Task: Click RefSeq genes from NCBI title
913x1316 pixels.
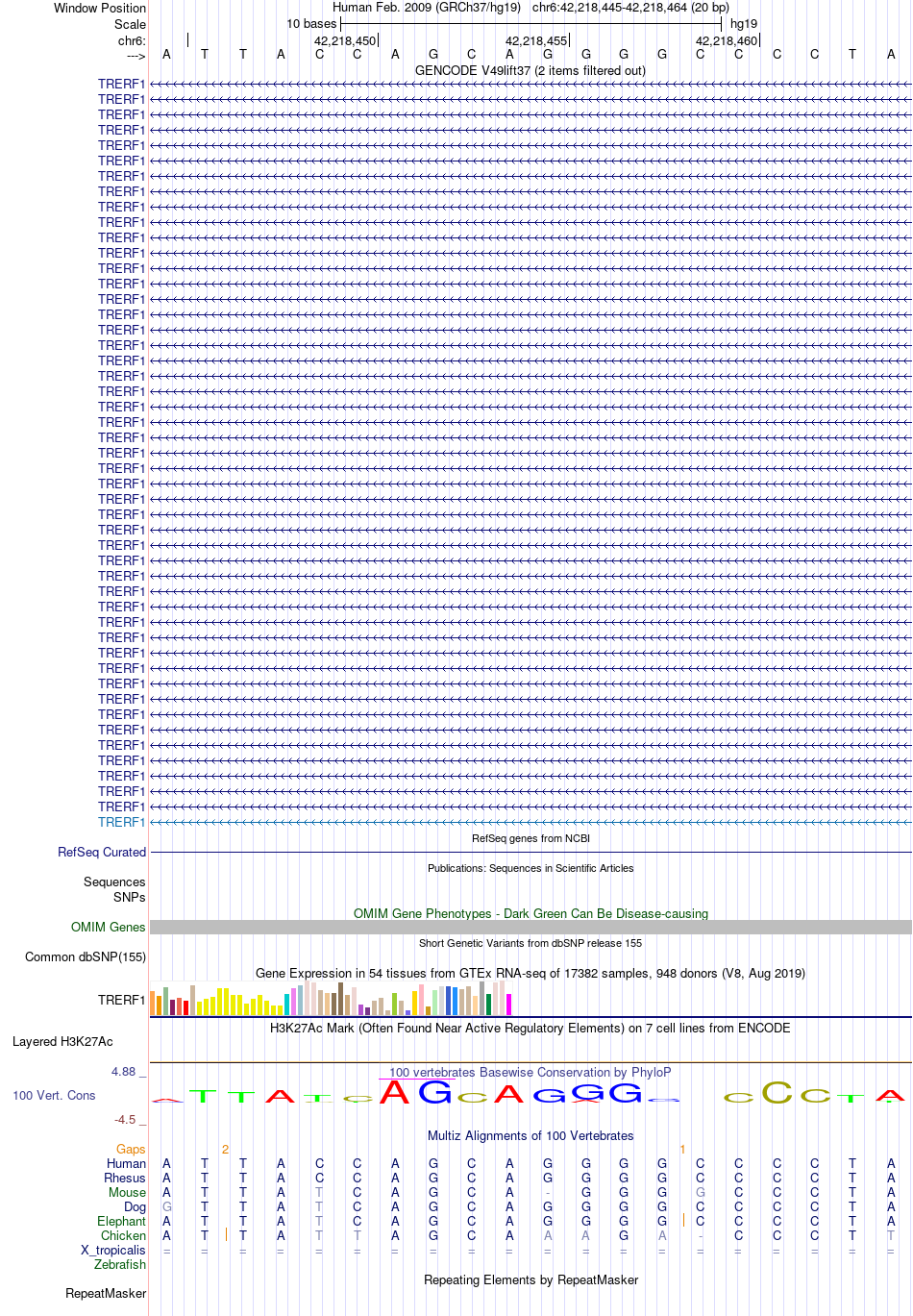Action: (x=531, y=838)
